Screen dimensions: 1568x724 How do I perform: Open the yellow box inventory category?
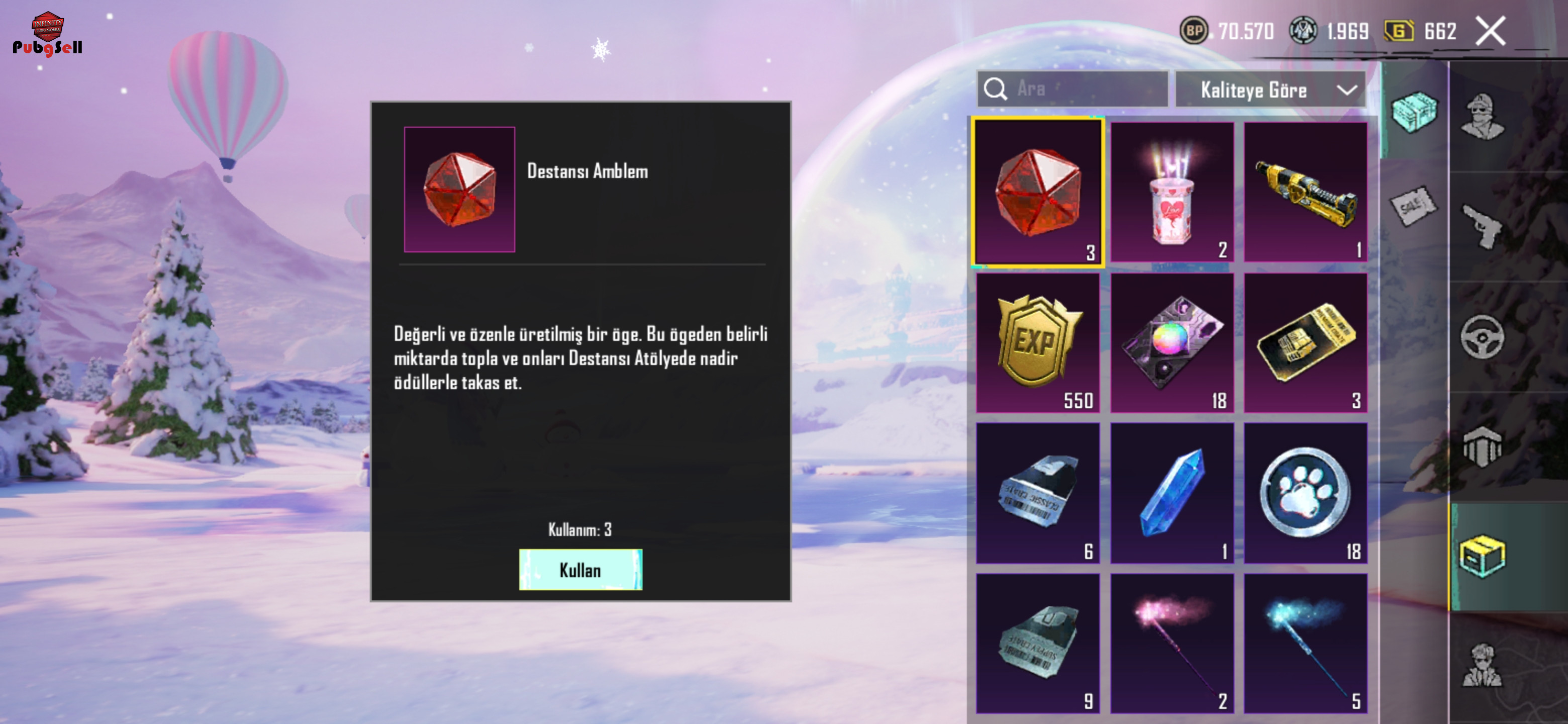point(1482,556)
